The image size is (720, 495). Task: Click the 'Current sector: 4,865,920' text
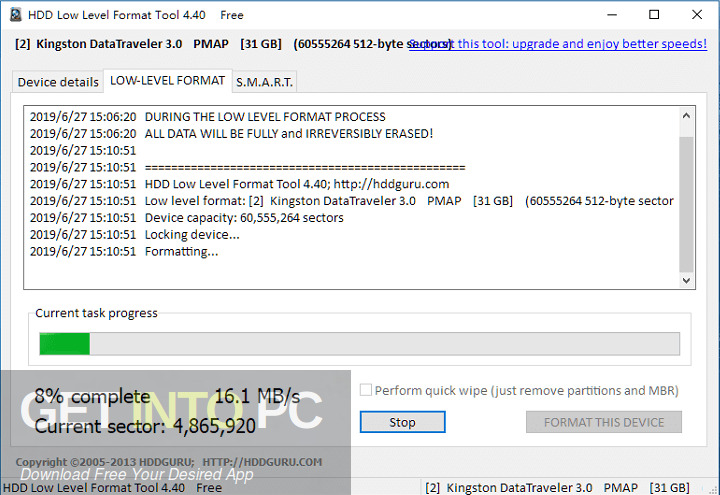pyautogui.click(x=145, y=426)
